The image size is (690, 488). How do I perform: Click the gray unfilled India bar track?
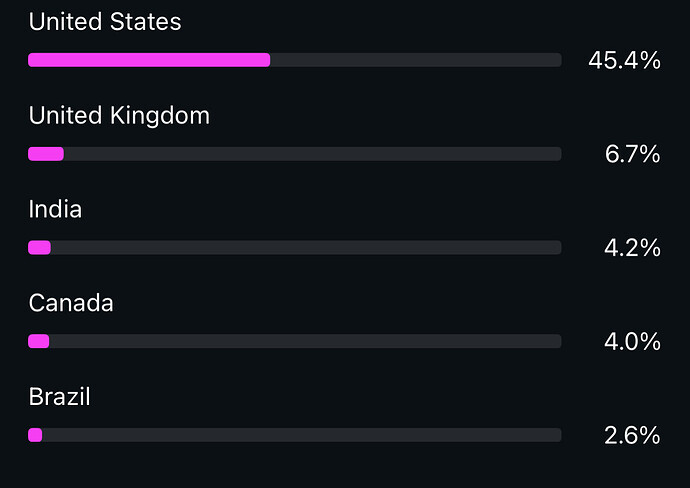[305, 247]
